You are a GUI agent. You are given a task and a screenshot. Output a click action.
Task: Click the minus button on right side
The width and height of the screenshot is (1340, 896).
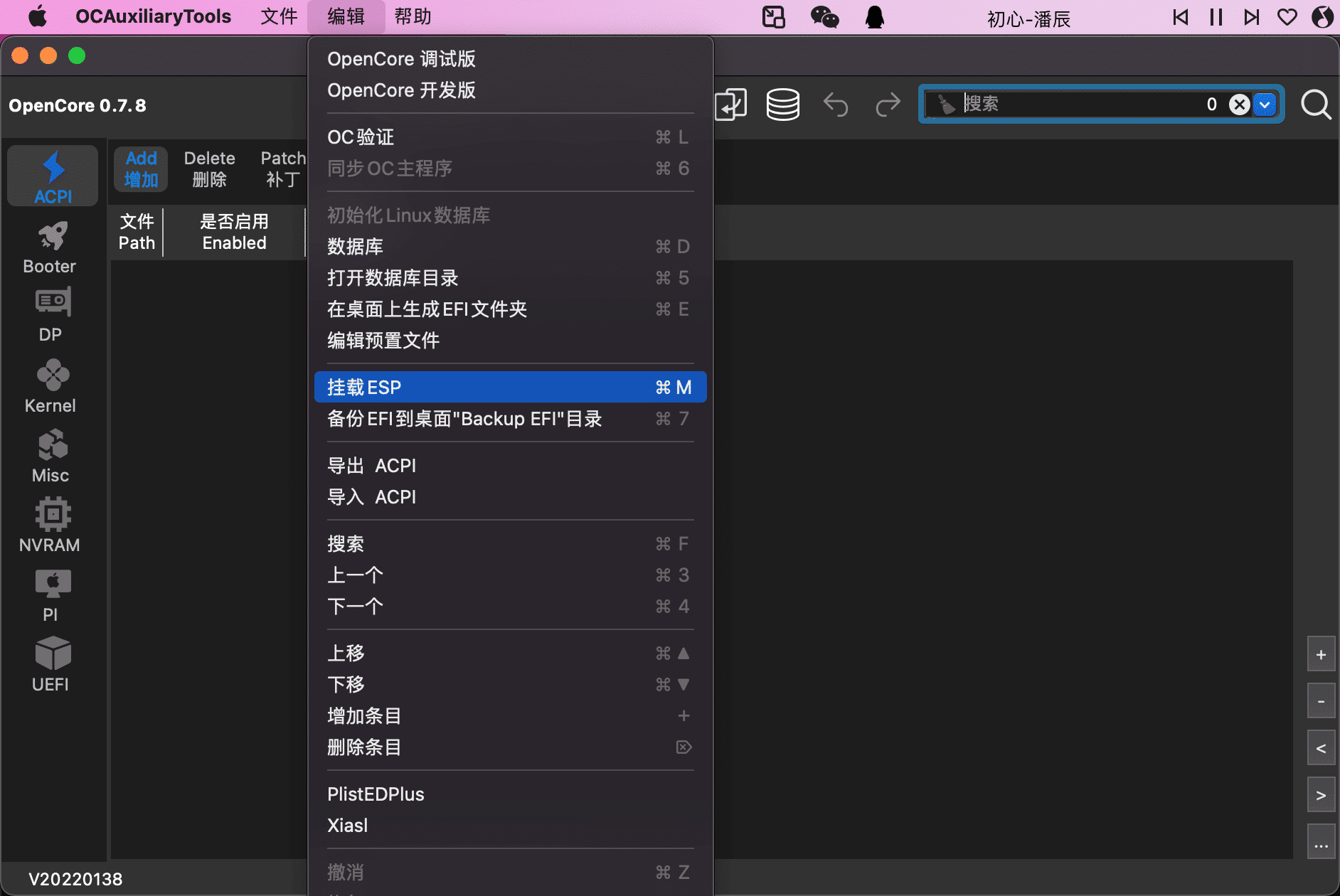pos(1321,702)
